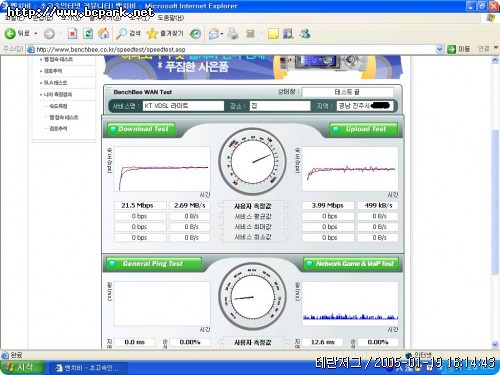The height and width of the screenshot is (375, 500).
Task: Click the Stop loading icon
Action: 72,33
